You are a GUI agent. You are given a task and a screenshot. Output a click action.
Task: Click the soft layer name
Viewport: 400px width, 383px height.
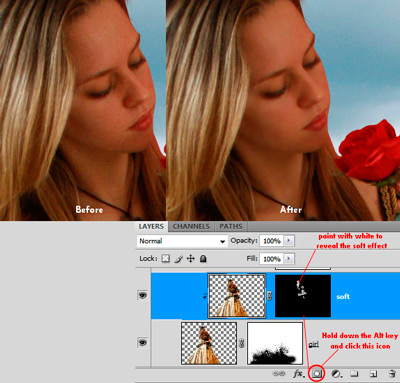[x=343, y=296]
